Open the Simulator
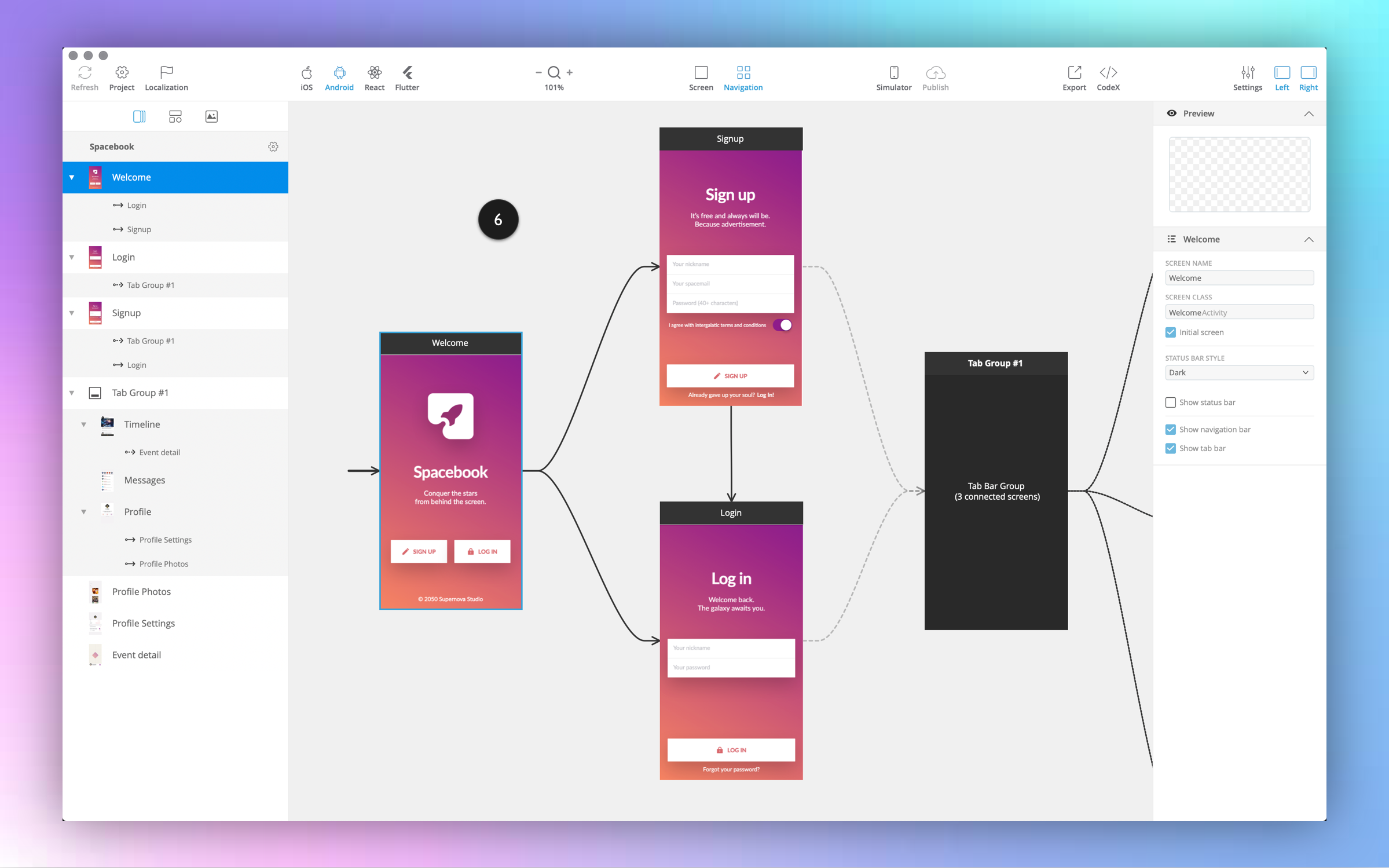The width and height of the screenshot is (1389, 868). point(893,73)
